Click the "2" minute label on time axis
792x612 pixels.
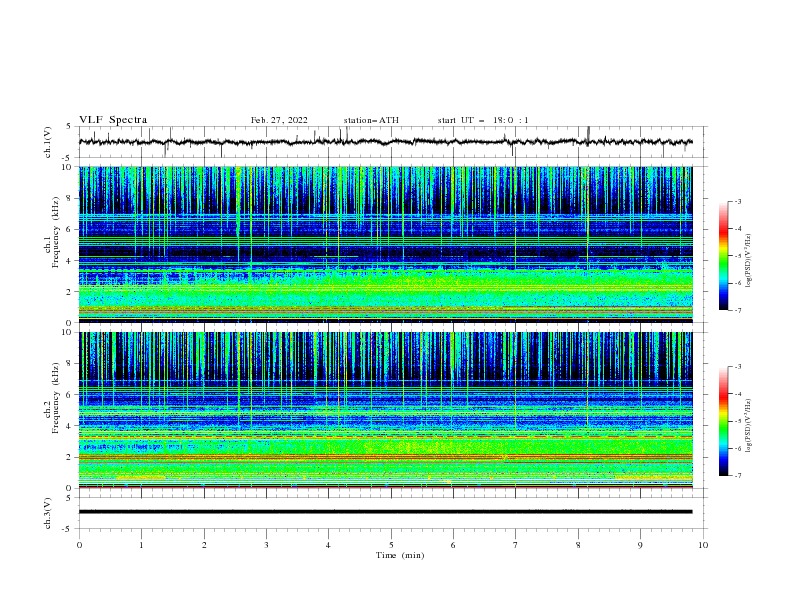point(204,545)
